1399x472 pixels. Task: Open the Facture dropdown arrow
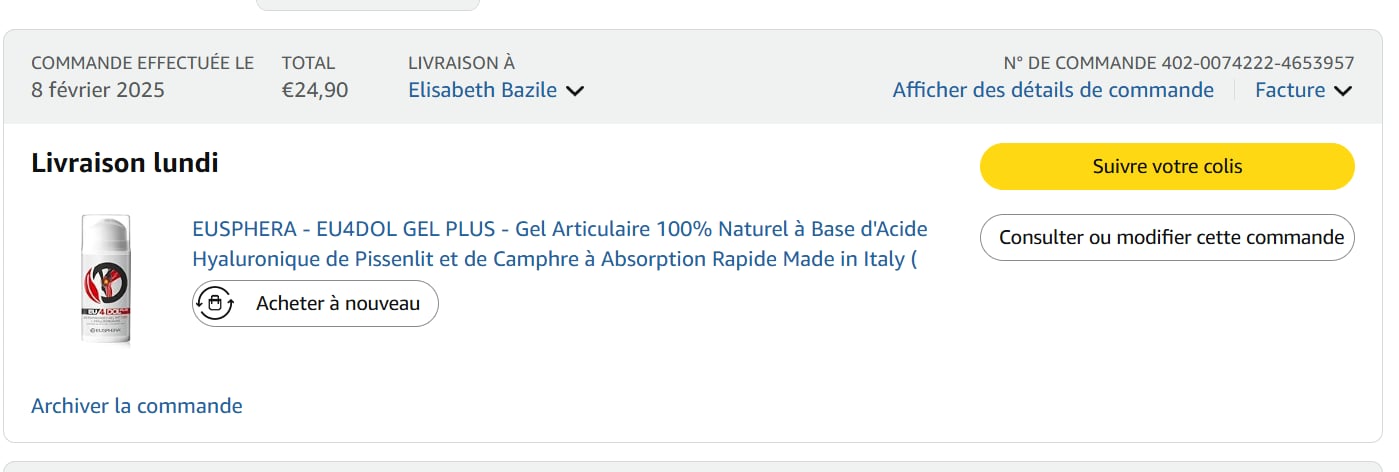[x=1343, y=91]
